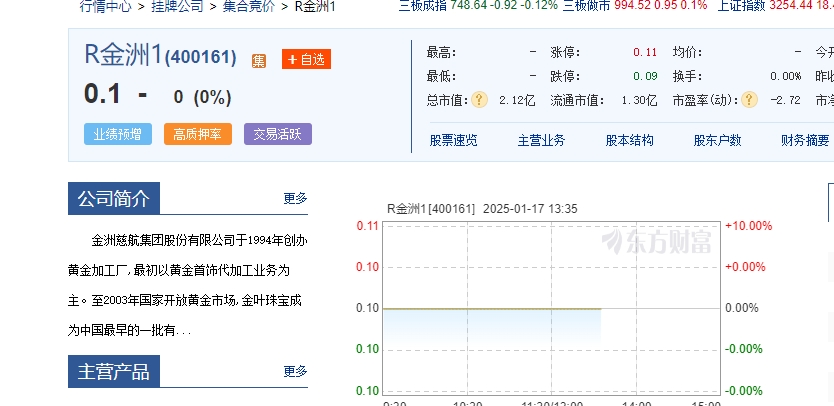Open the 股本结构 tab

[629, 140]
